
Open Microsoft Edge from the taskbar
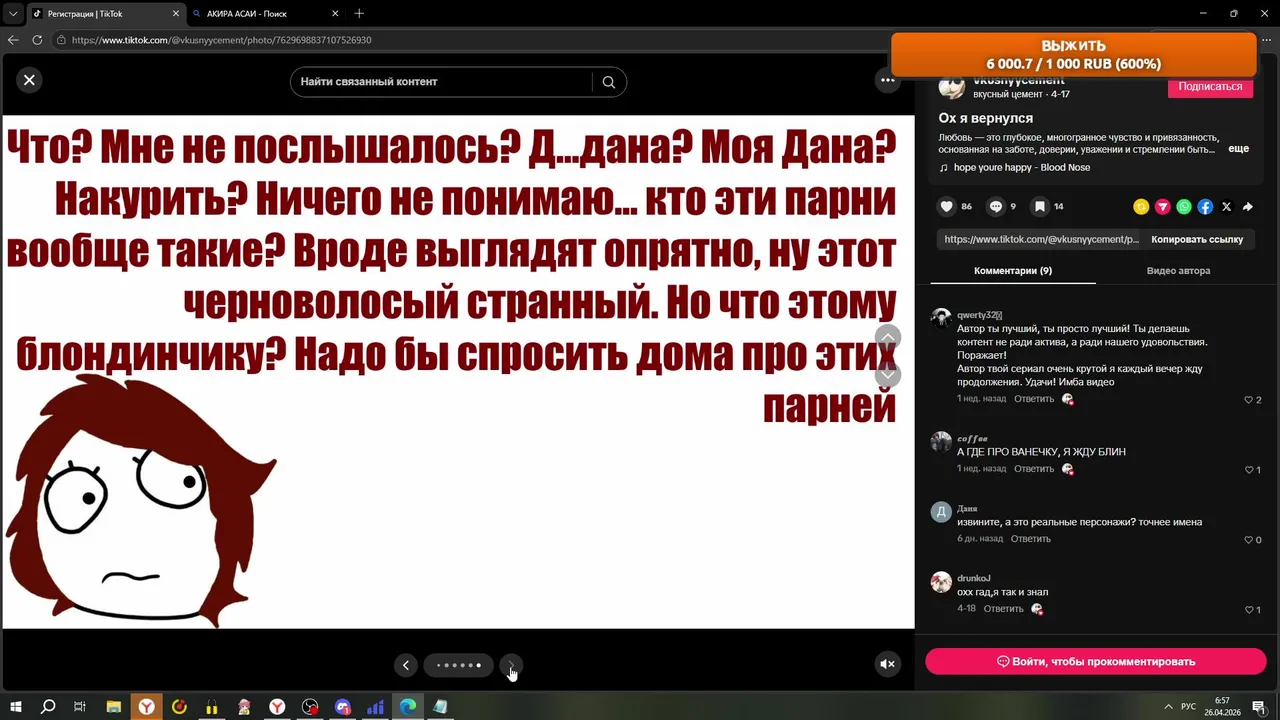pyautogui.click(x=408, y=707)
